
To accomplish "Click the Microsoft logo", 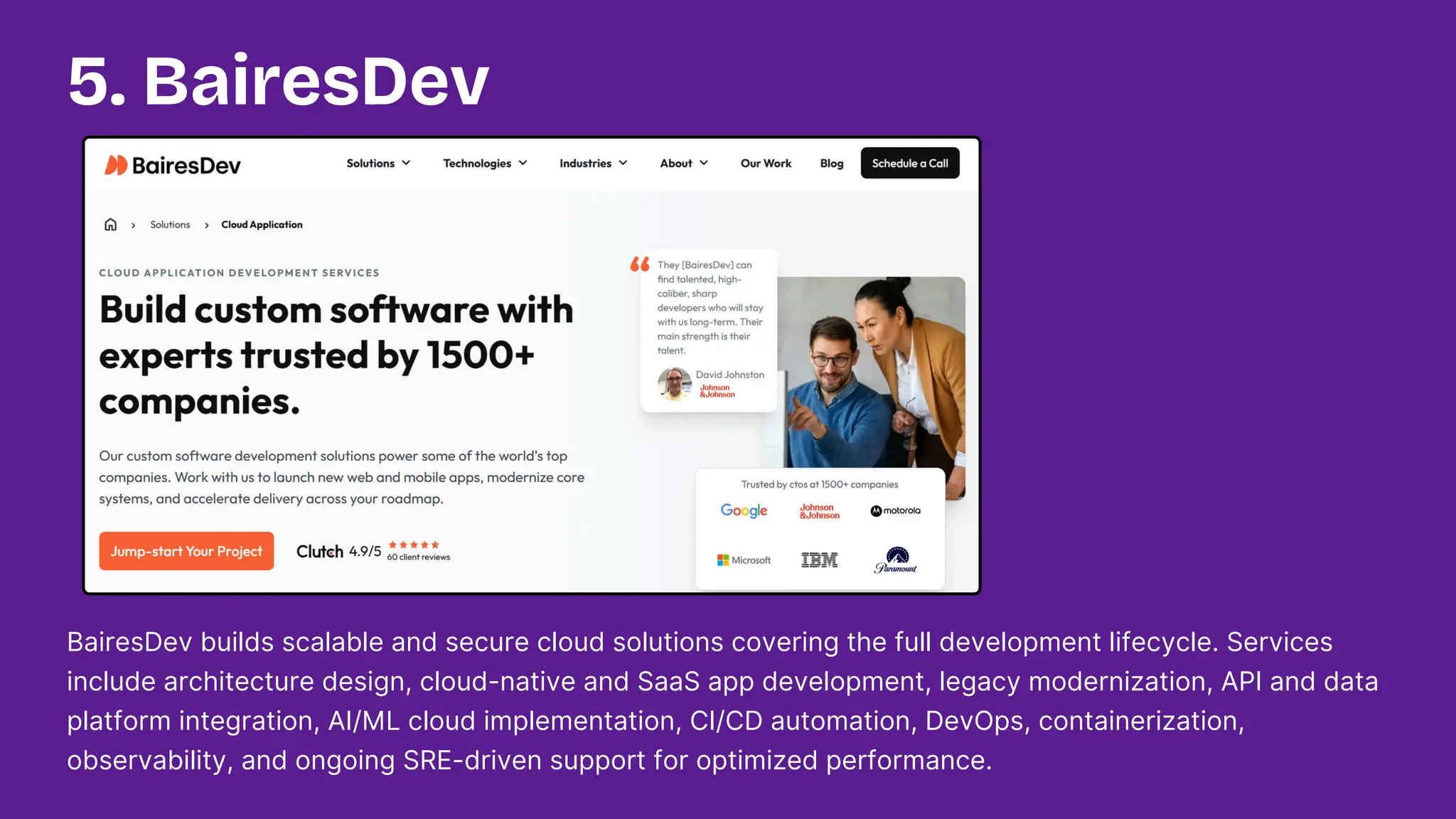I will [744, 560].
